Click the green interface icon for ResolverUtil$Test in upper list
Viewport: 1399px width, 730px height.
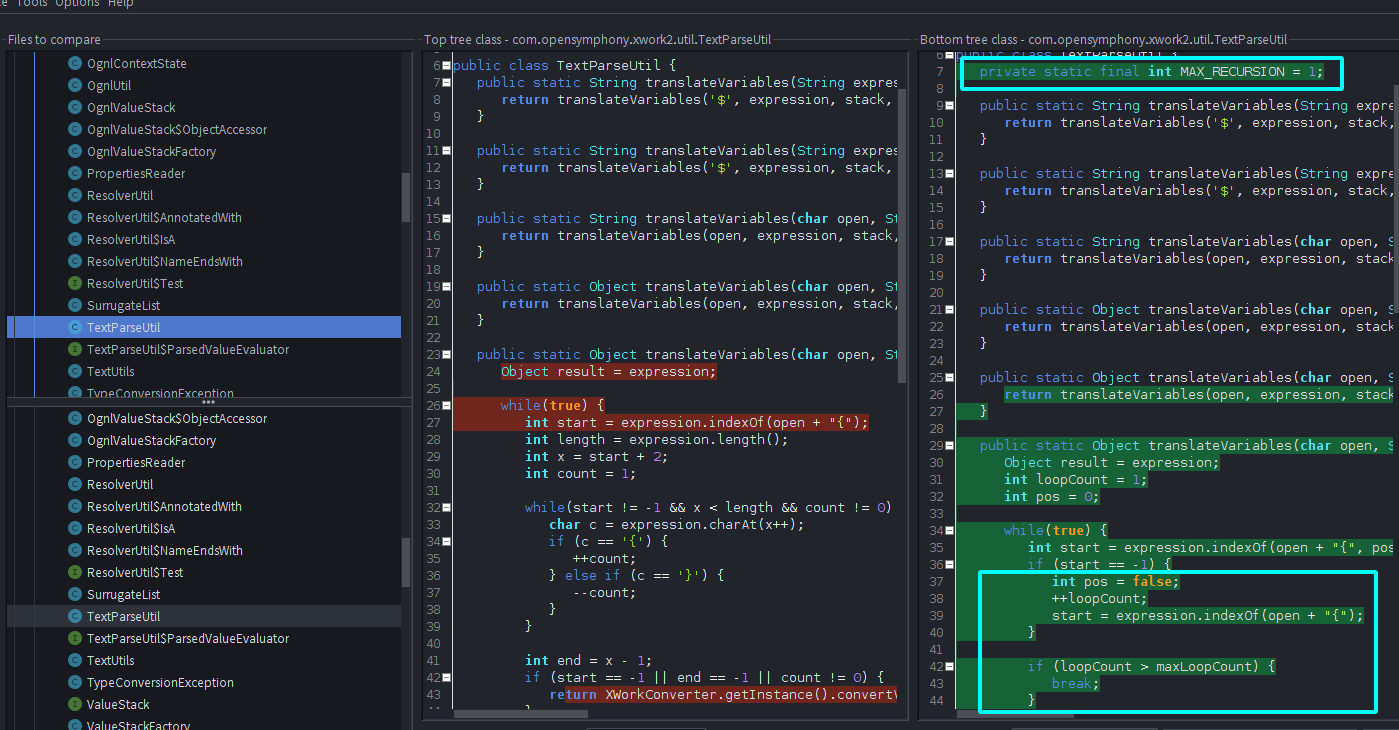[74, 284]
